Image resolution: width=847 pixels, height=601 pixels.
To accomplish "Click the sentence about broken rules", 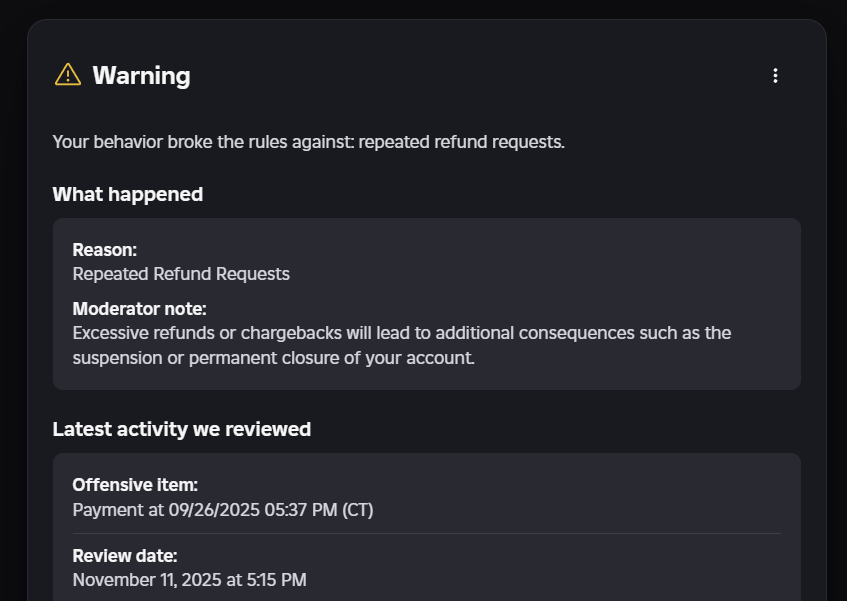I will 308,142.
